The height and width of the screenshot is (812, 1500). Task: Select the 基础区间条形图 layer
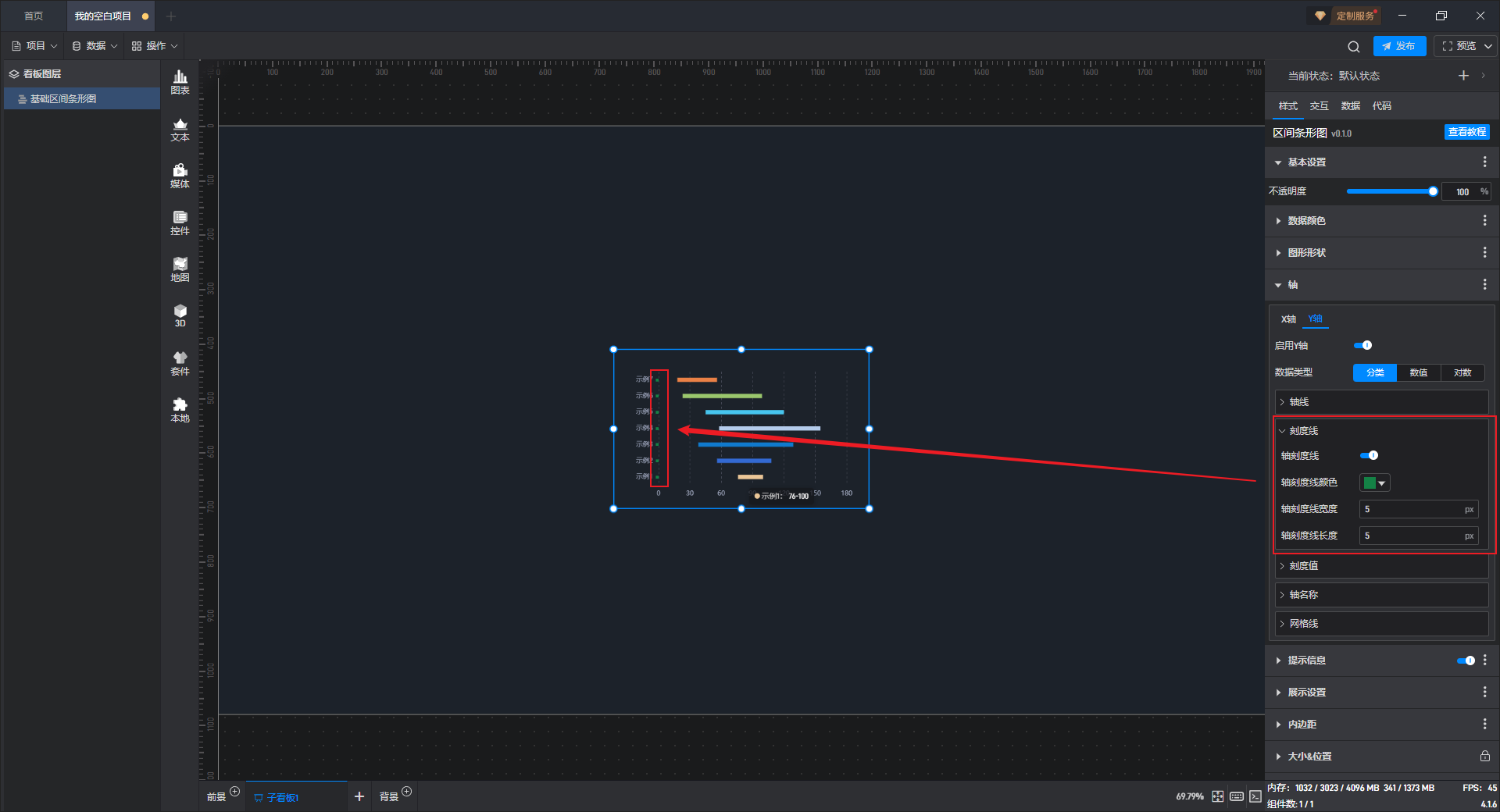(82, 99)
